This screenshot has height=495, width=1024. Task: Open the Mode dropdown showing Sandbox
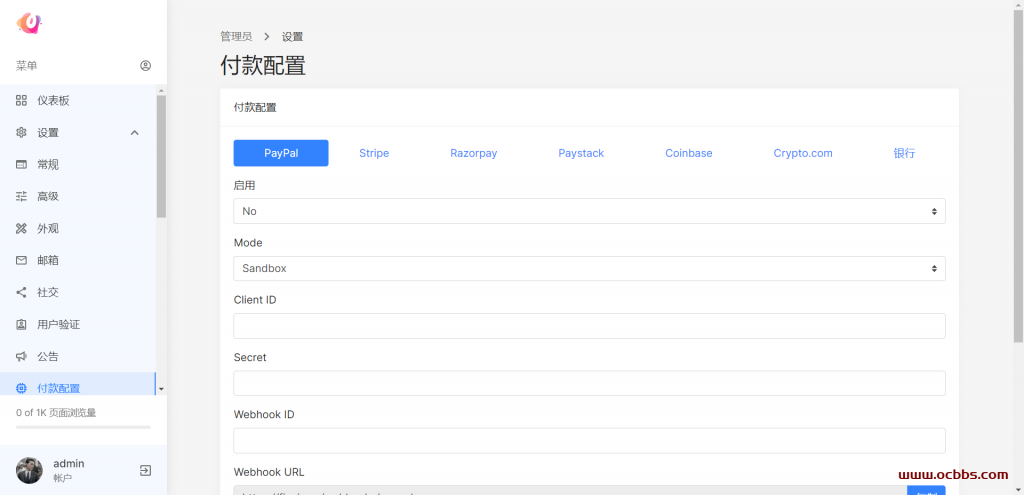[589, 268]
